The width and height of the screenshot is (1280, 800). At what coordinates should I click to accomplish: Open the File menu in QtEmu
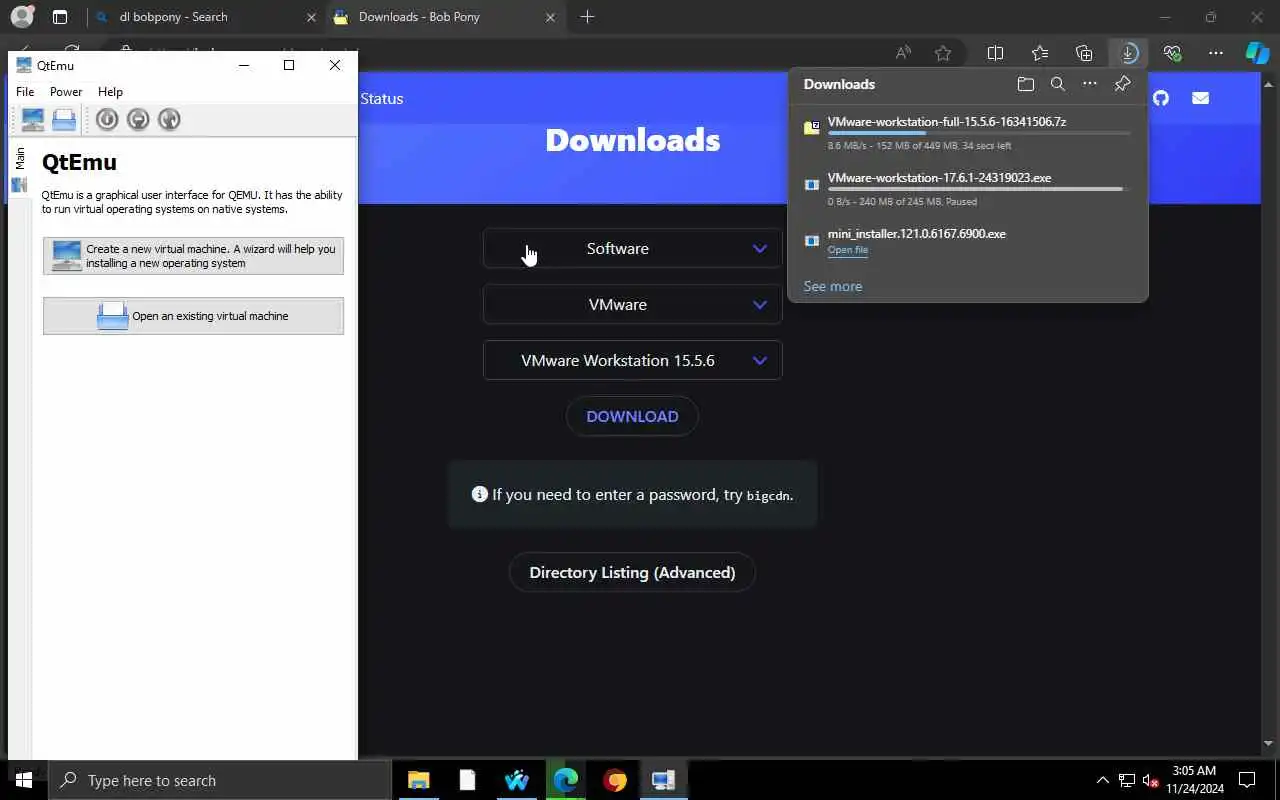pos(25,92)
